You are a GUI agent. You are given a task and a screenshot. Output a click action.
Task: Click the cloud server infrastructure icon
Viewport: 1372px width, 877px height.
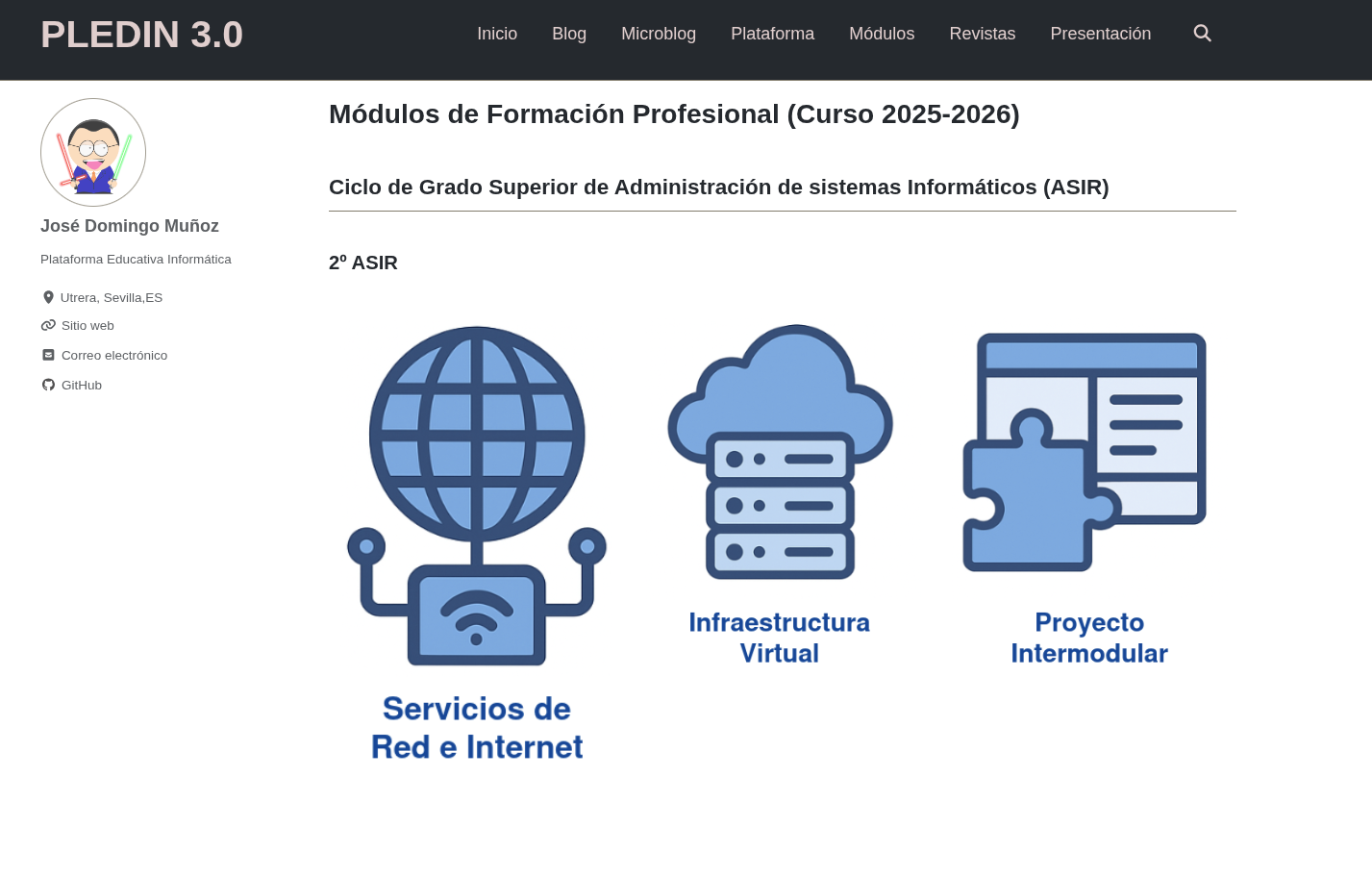pos(780,452)
